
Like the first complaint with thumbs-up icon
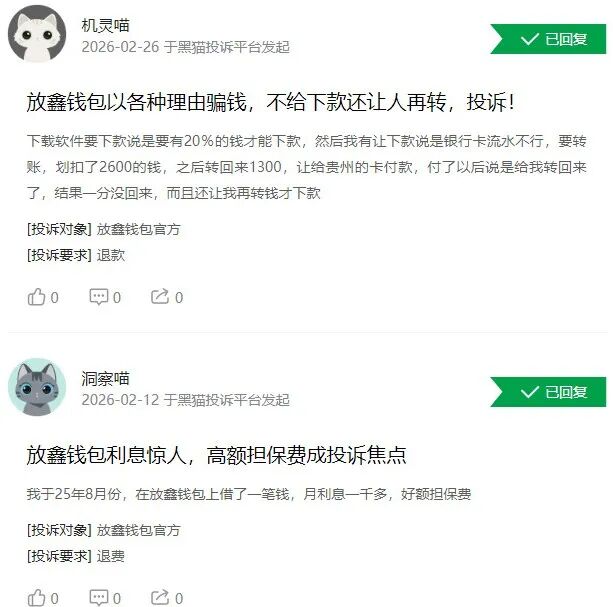pyautogui.click(x=36, y=297)
